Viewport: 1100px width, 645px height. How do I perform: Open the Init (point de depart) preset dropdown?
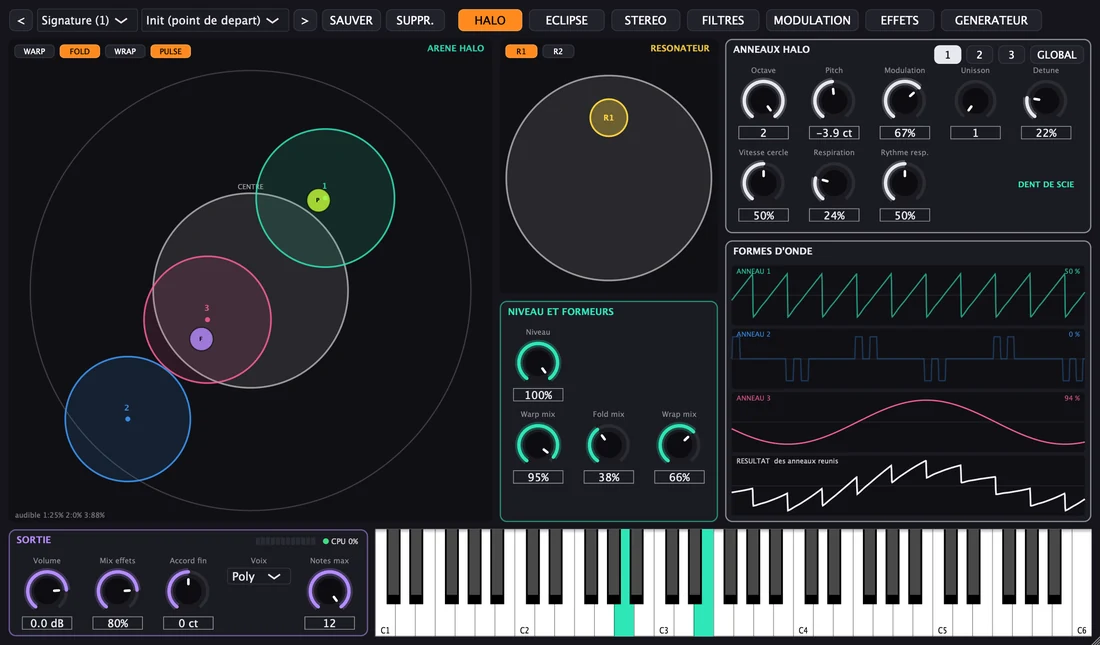[x=214, y=20]
